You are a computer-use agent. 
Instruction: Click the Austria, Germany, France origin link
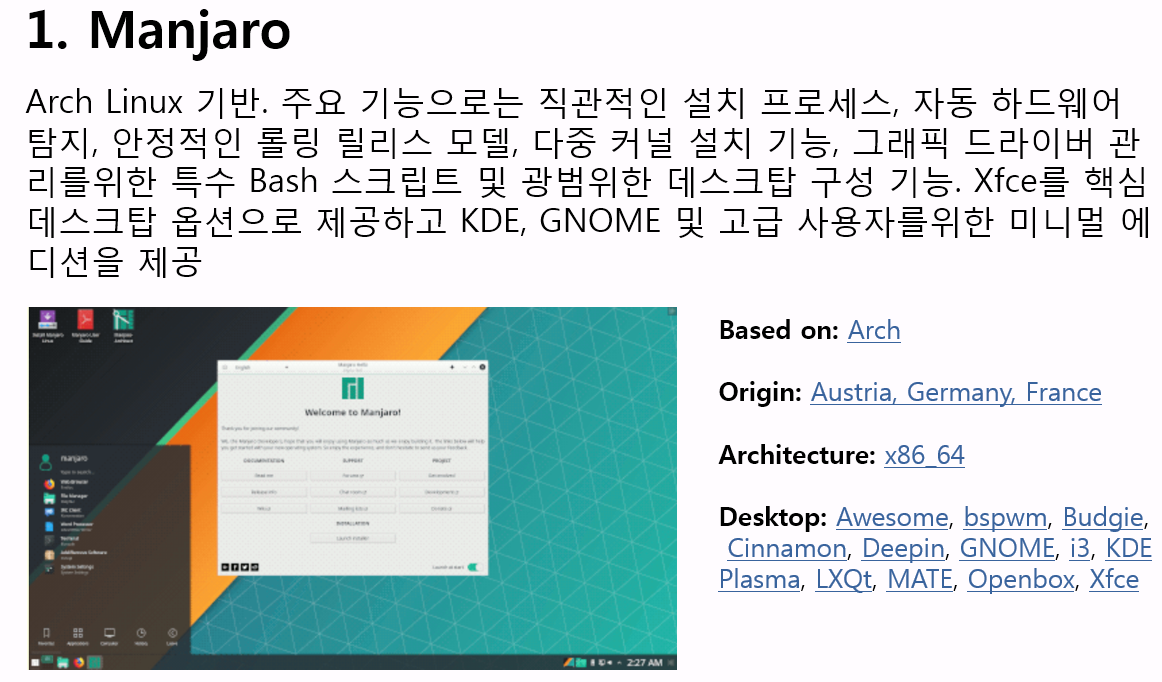[956, 392]
